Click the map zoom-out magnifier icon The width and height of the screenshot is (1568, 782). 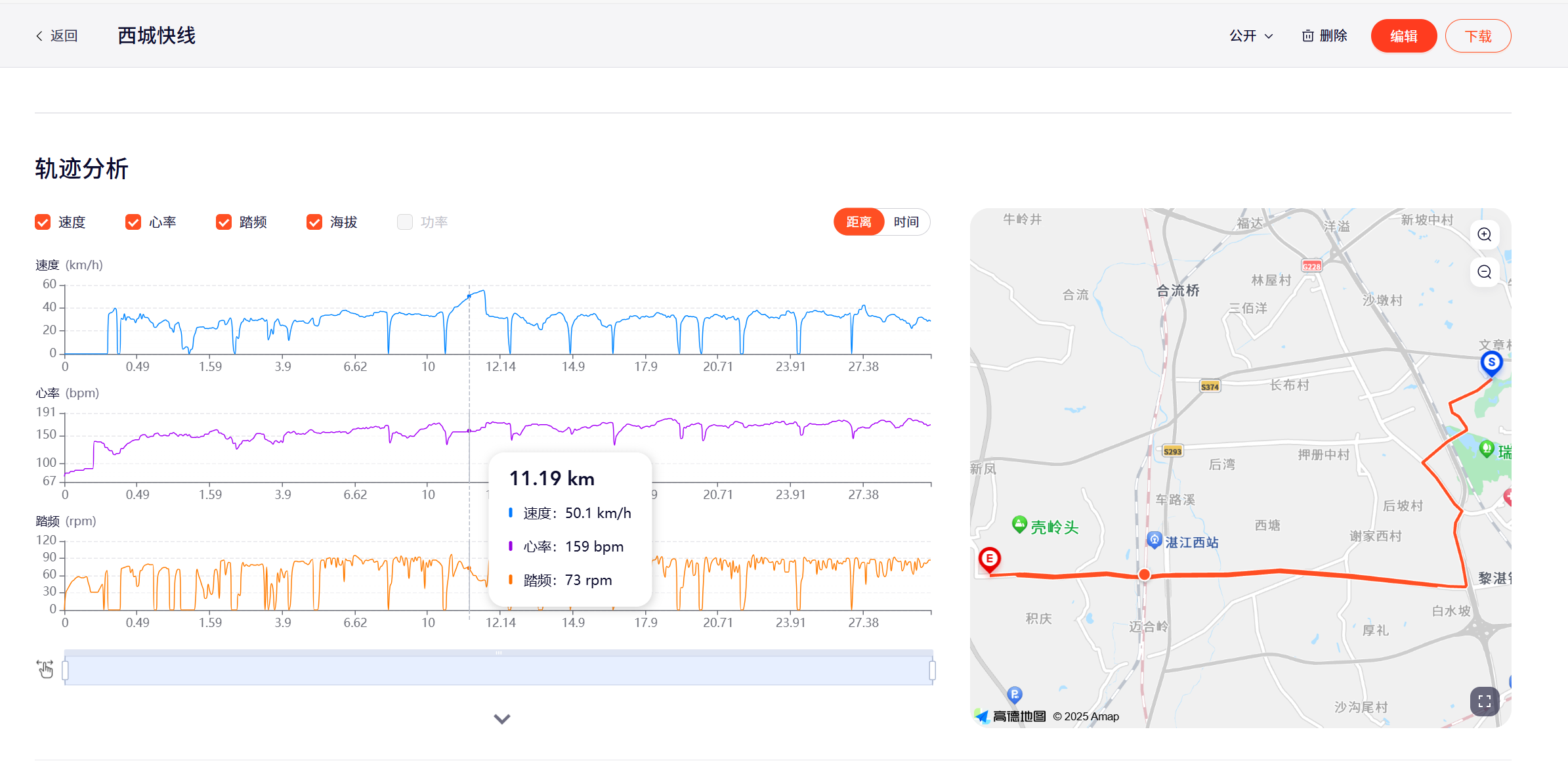click(1485, 272)
